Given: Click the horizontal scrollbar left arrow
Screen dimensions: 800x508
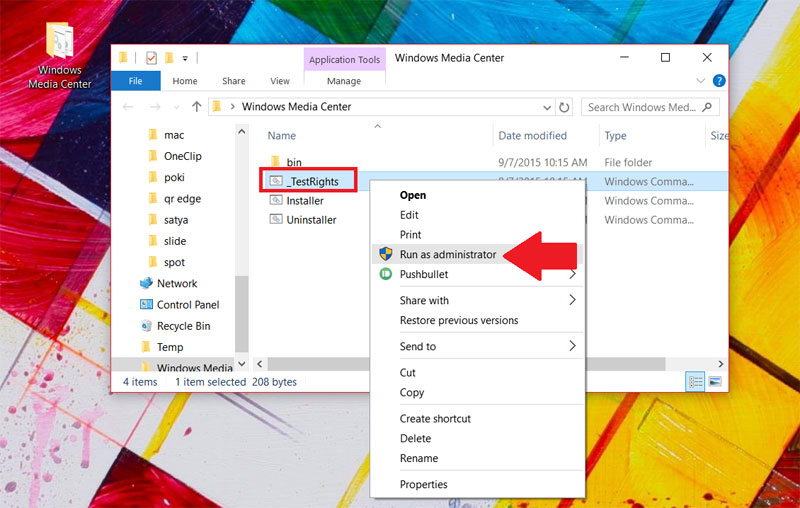Looking at the screenshot, I should [260, 364].
